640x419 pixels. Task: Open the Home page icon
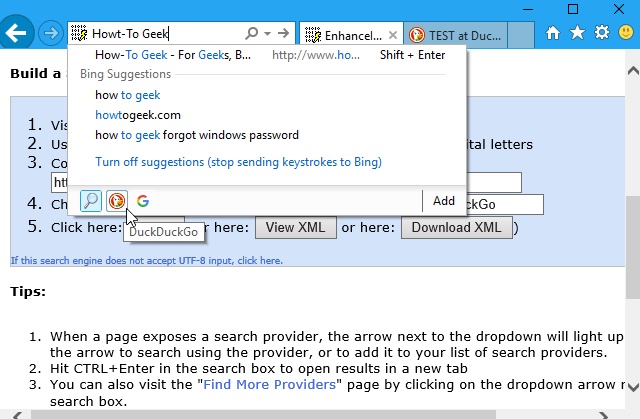(553, 33)
